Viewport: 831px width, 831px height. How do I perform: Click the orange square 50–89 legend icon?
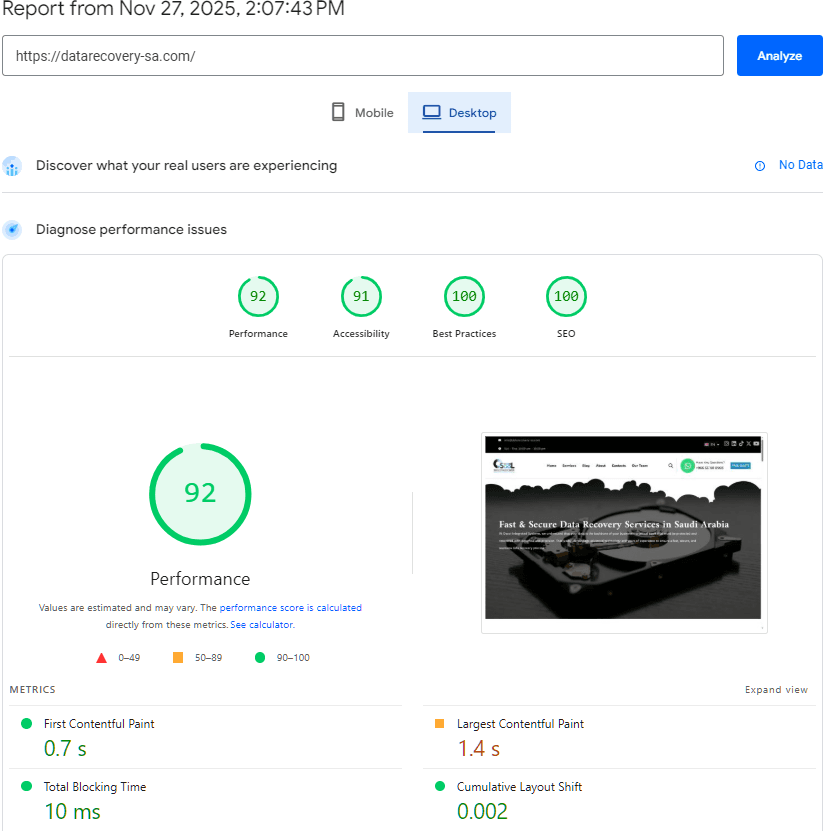[178, 657]
